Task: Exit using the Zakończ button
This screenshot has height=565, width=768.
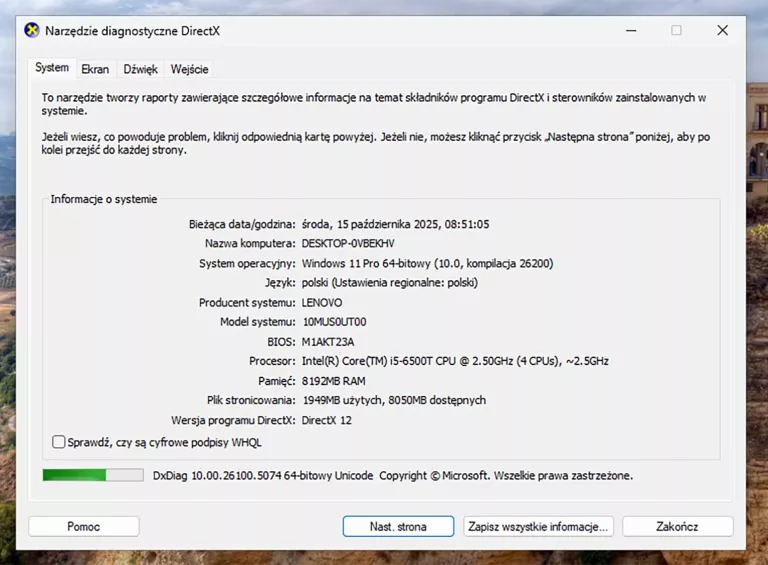Action: pyautogui.click(x=677, y=526)
